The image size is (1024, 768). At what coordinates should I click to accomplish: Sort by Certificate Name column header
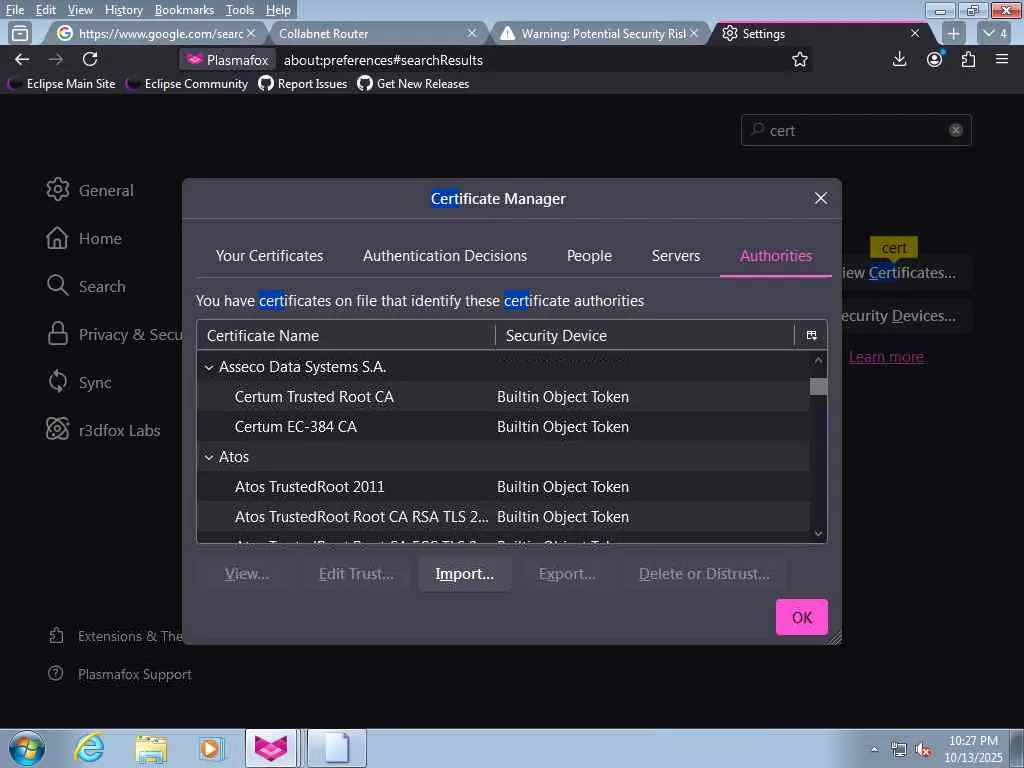345,335
